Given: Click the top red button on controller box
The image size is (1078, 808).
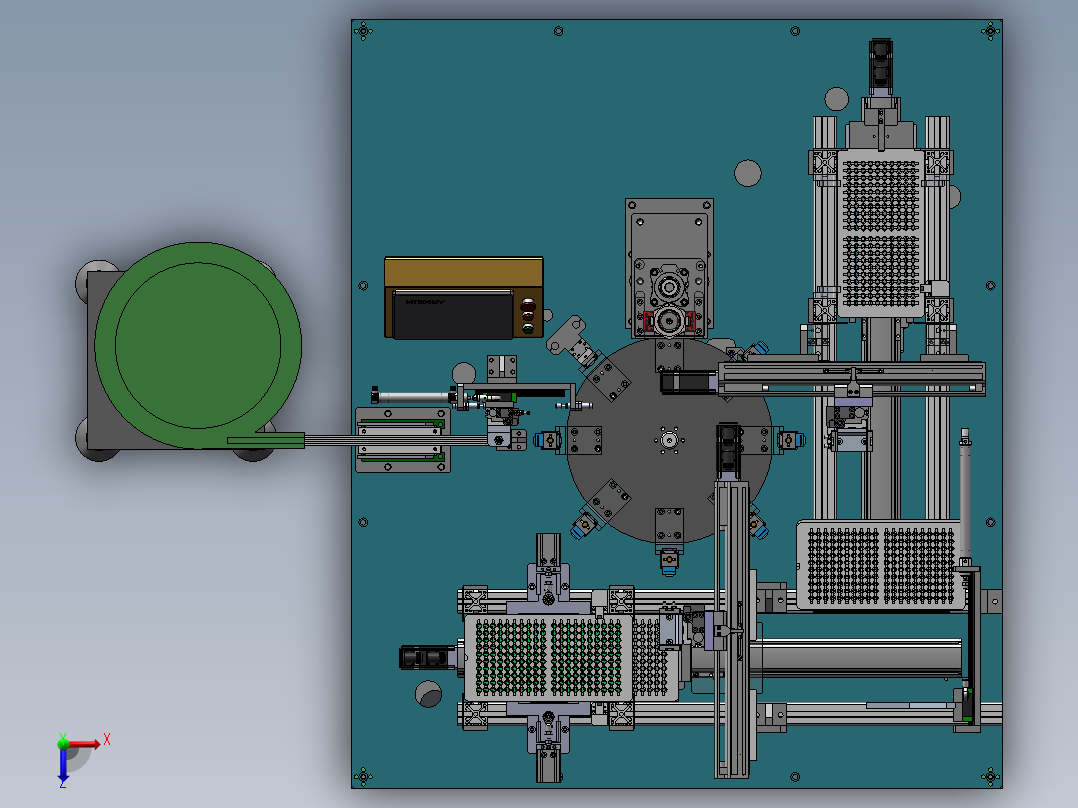Looking at the screenshot, I should coord(528,304).
